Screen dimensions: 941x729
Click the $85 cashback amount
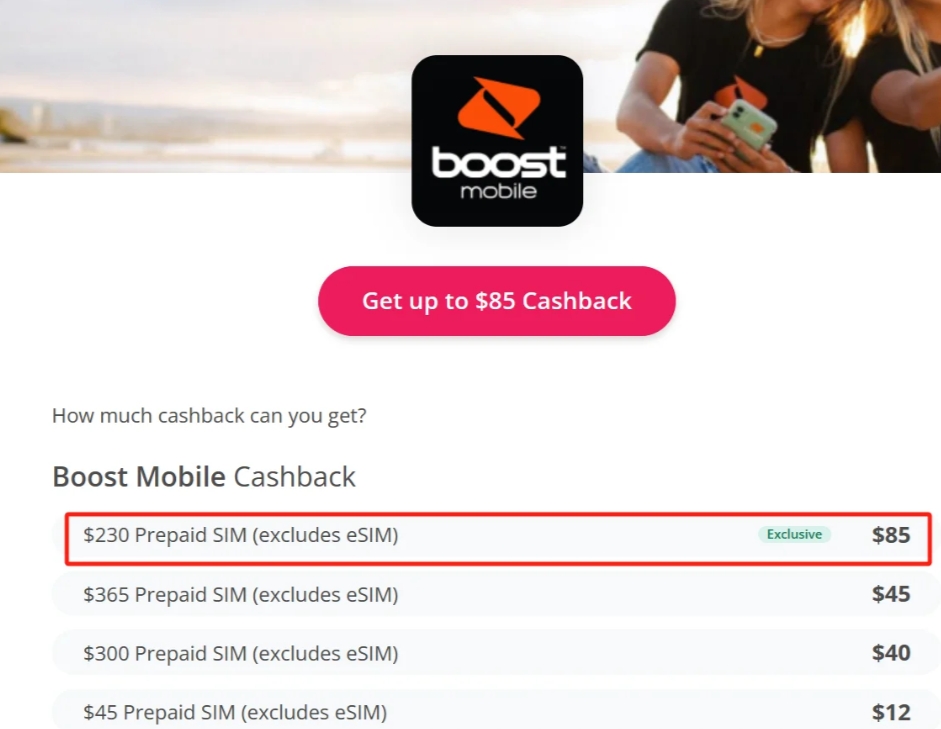(x=891, y=535)
